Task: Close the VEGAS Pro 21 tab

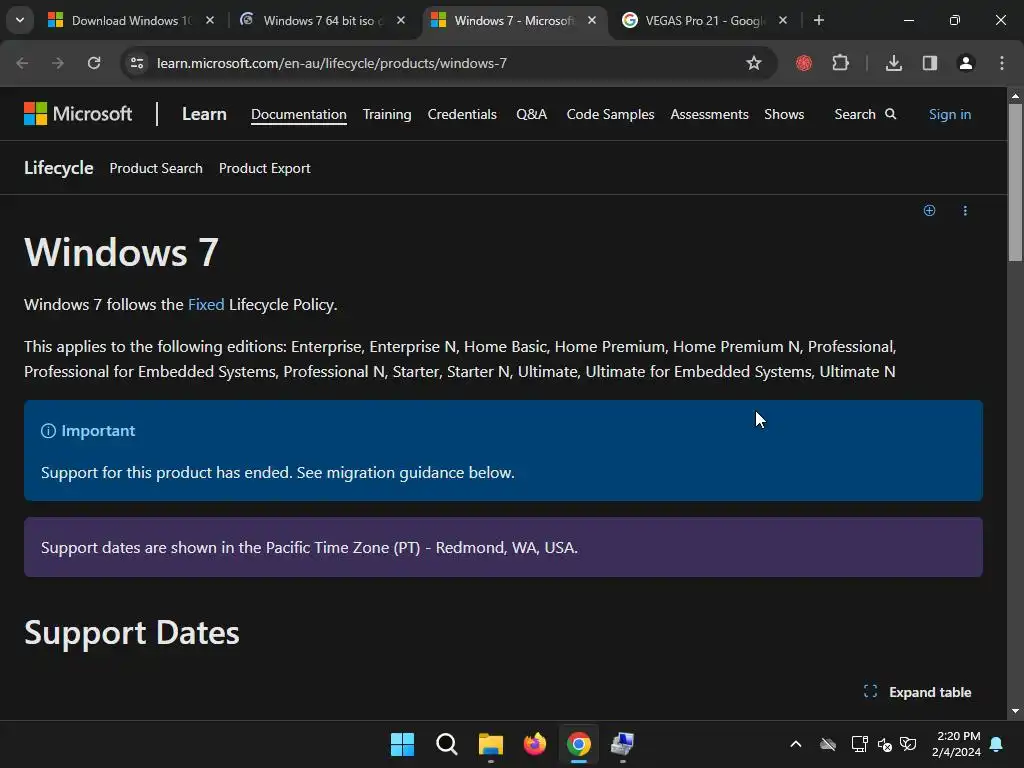Action: coord(783,20)
